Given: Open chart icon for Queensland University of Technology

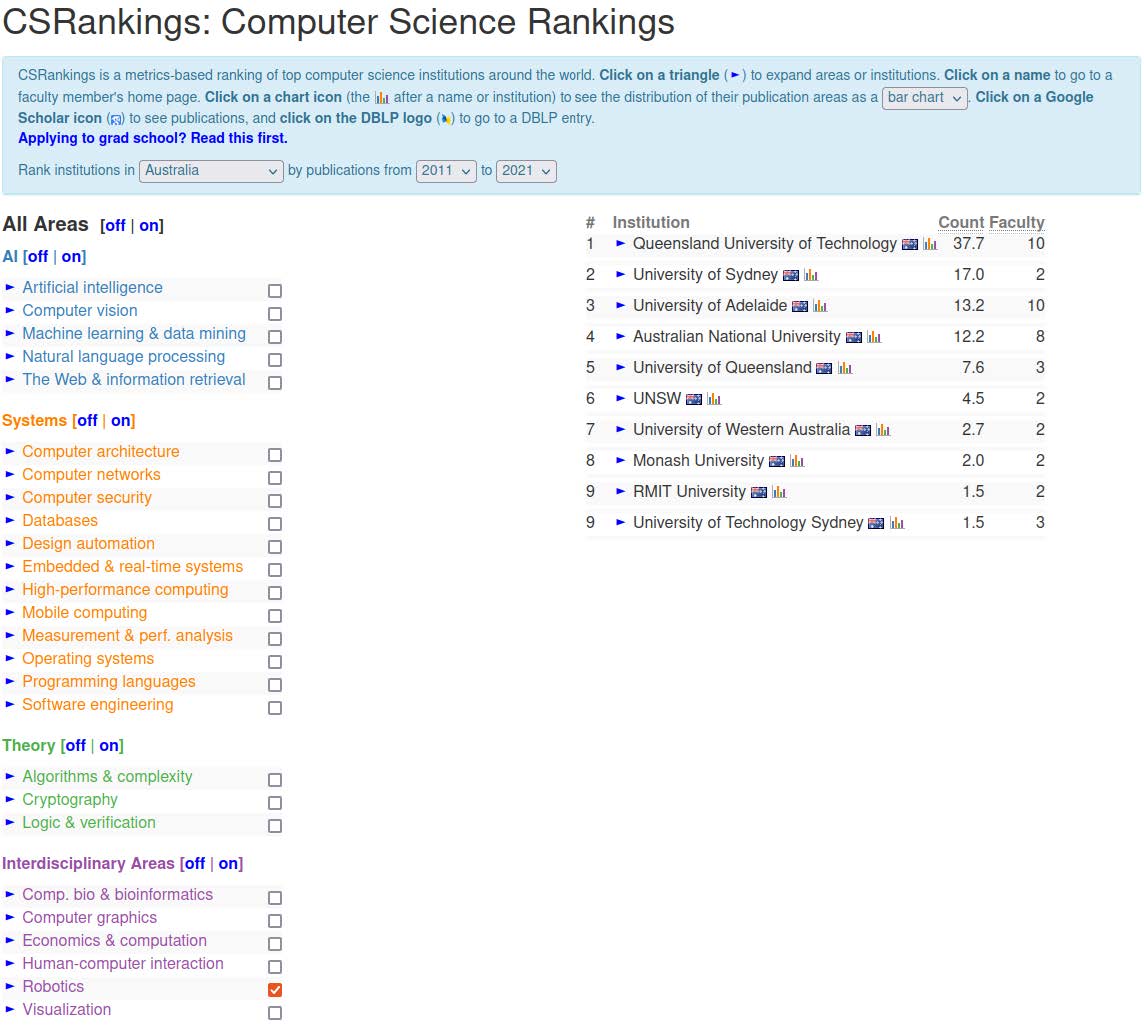Looking at the screenshot, I should pos(930,244).
